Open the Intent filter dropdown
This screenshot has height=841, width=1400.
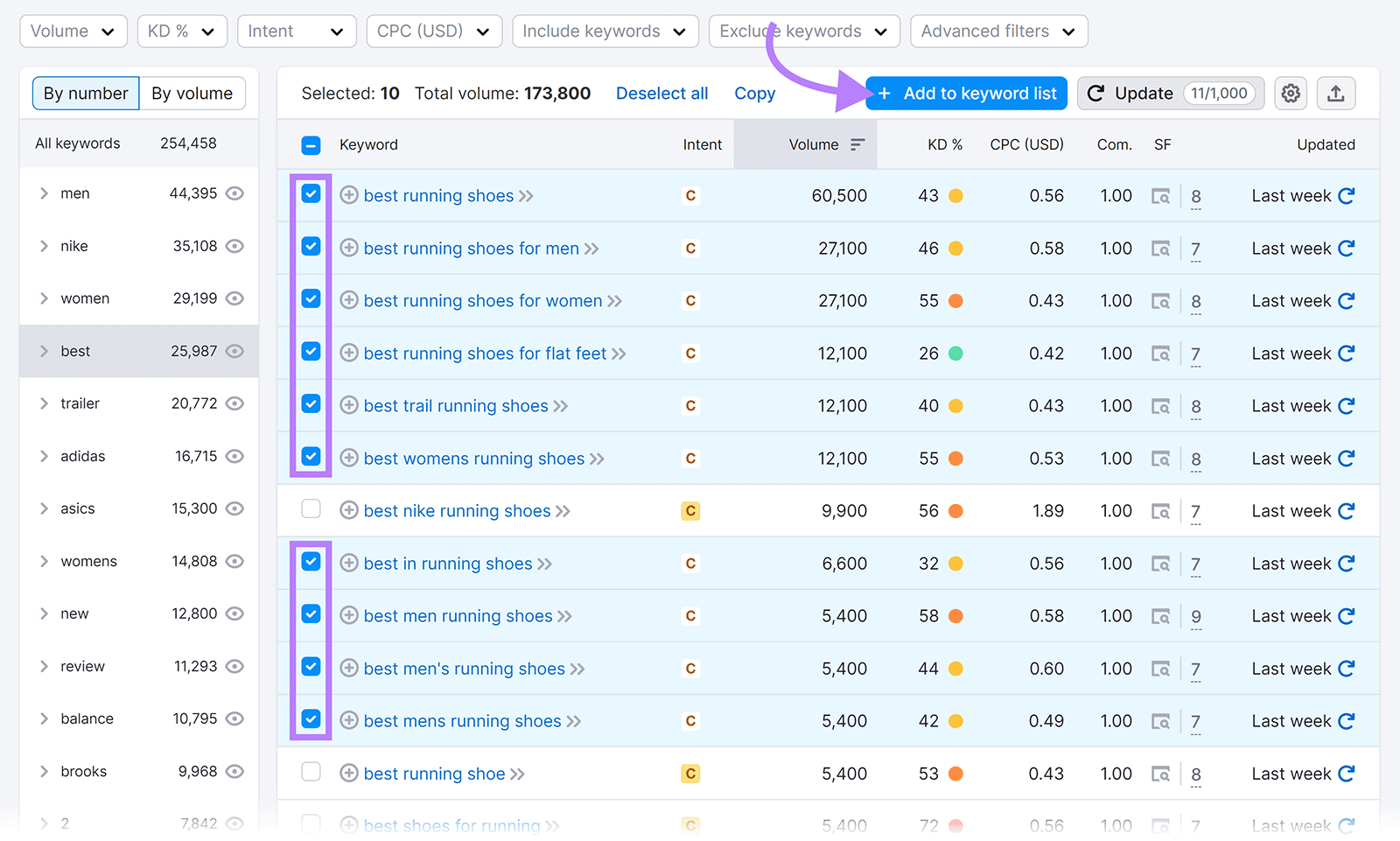pyautogui.click(x=297, y=32)
